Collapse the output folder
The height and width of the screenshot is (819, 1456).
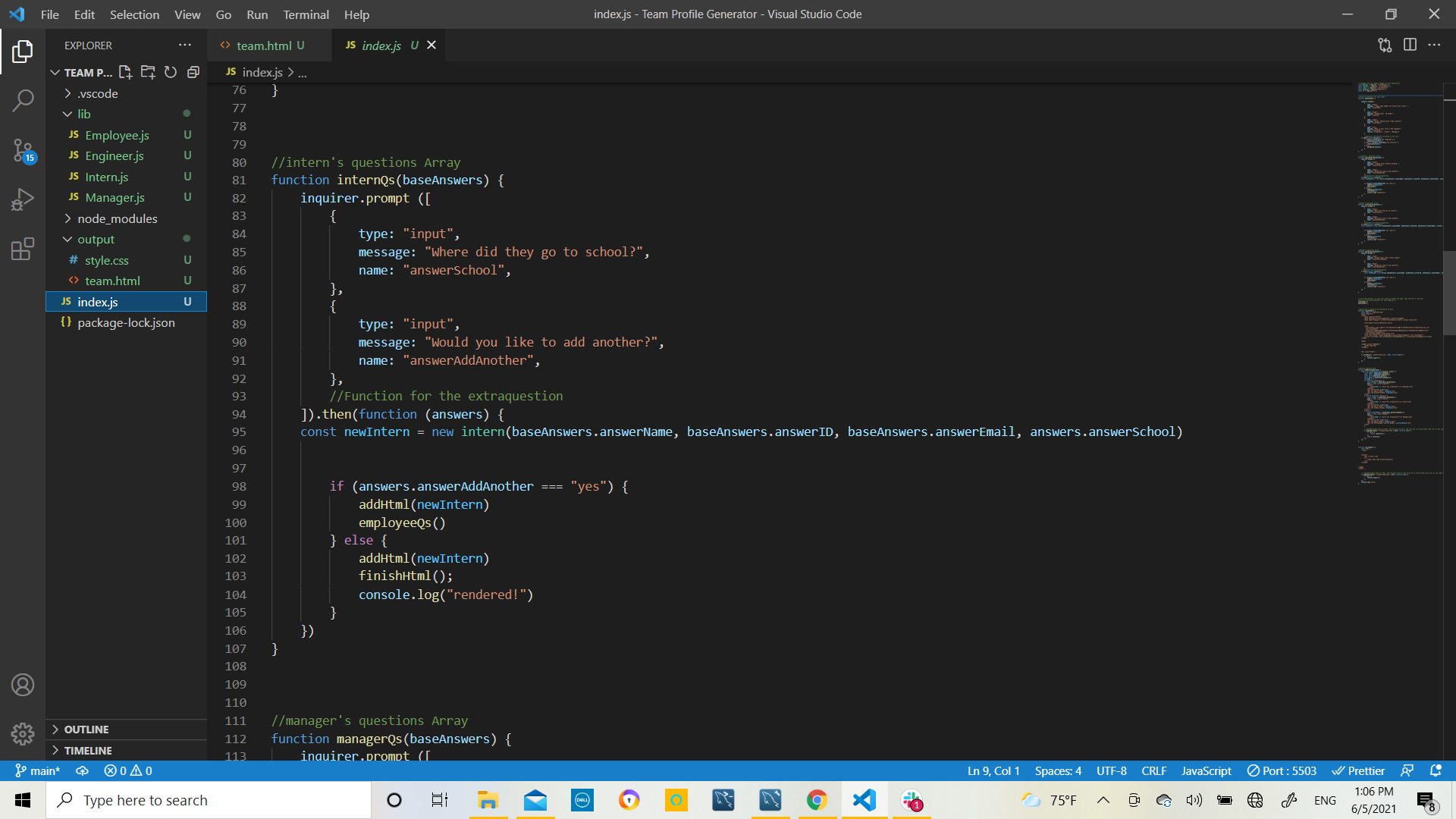pos(126,239)
